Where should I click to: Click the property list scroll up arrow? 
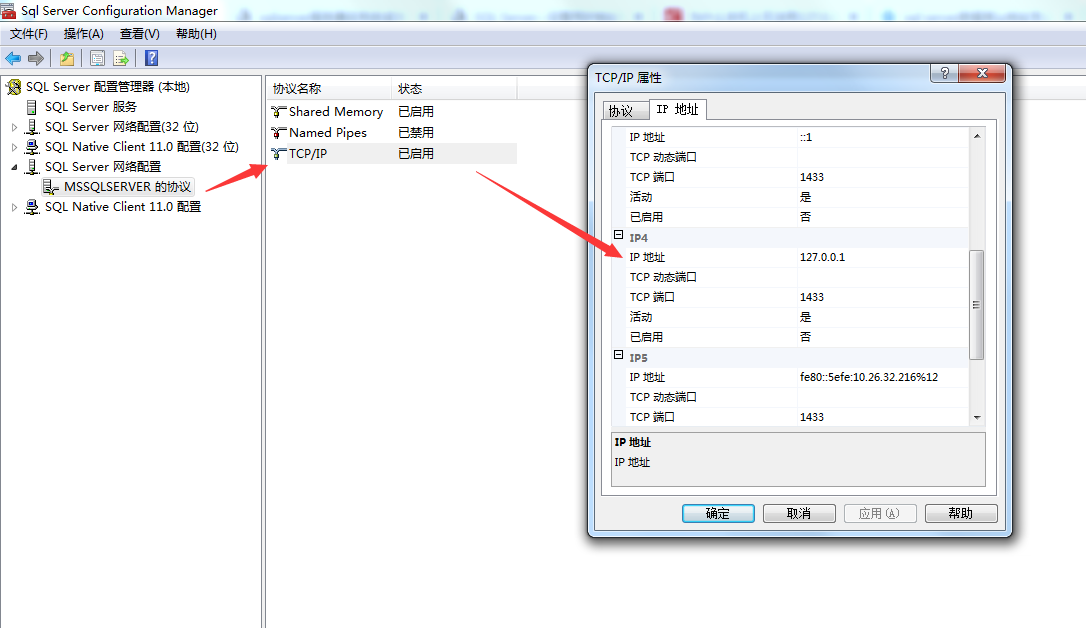977,136
